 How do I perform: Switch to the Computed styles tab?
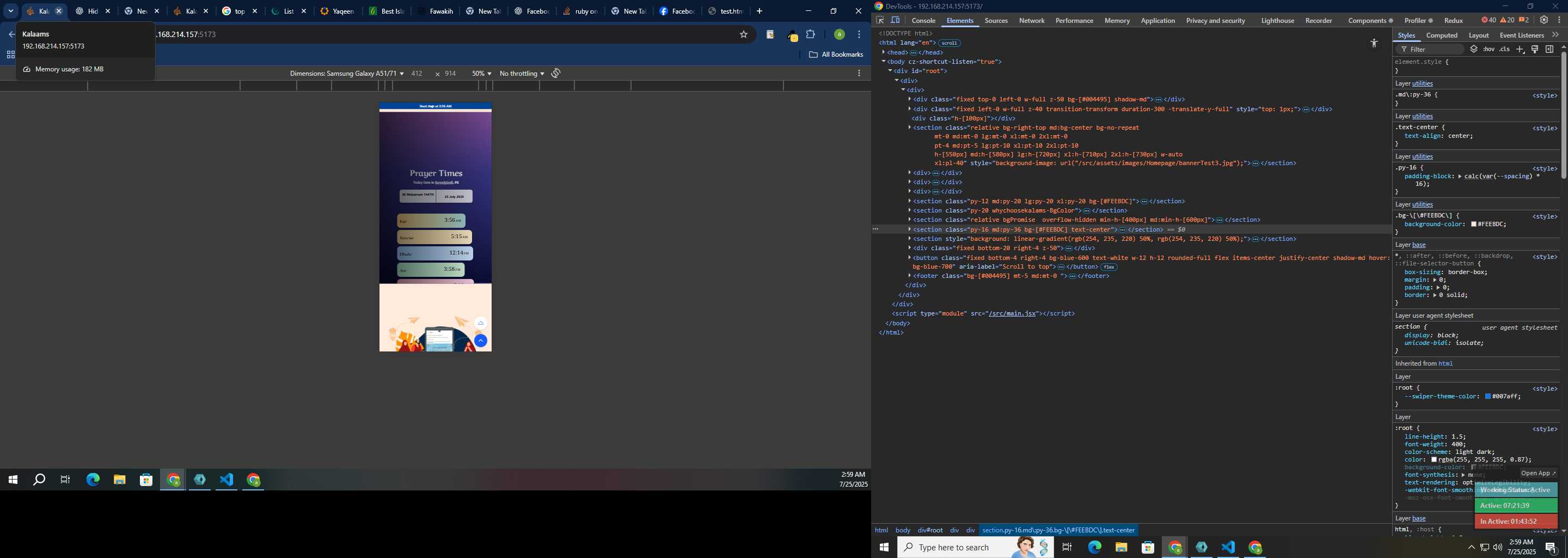[x=1442, y=35]
